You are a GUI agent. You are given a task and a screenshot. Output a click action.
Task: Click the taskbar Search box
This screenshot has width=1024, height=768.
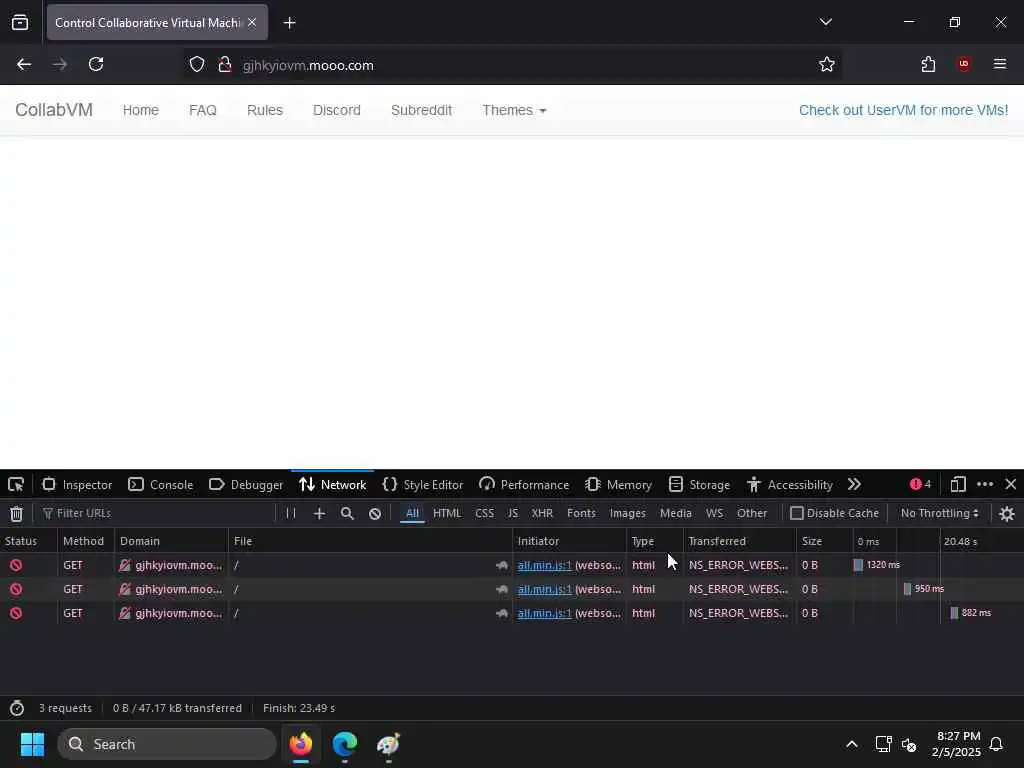click(x=167, y=744)
